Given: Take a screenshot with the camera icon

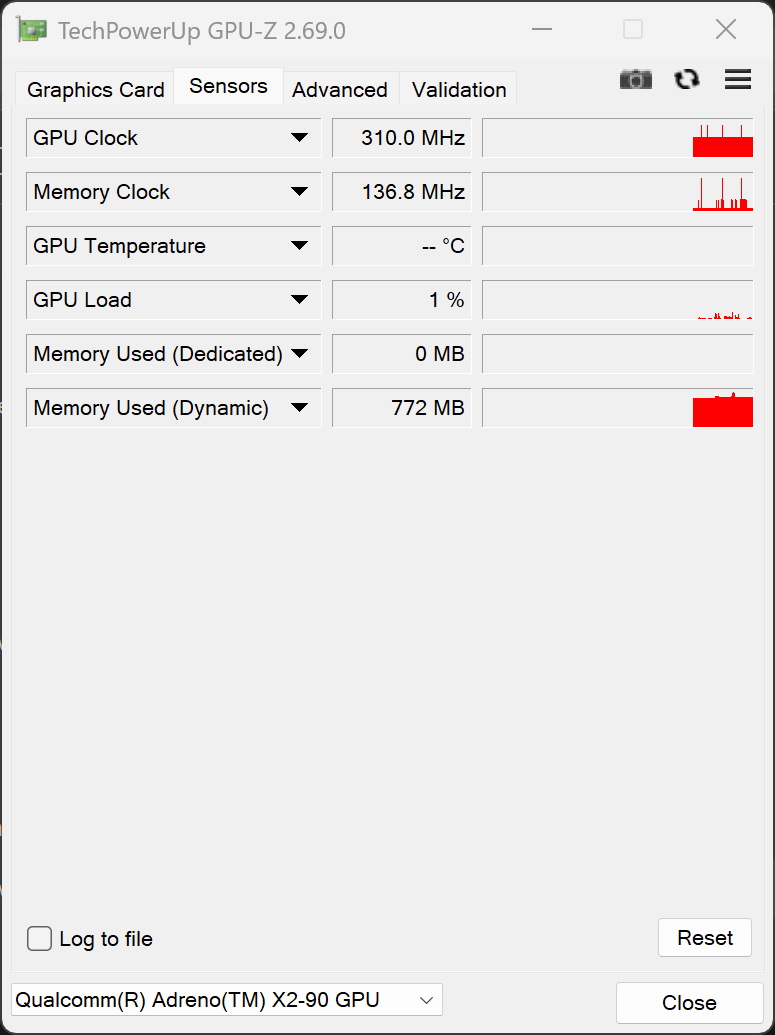Looking at the screenshot, I should (x=635, y=80).
